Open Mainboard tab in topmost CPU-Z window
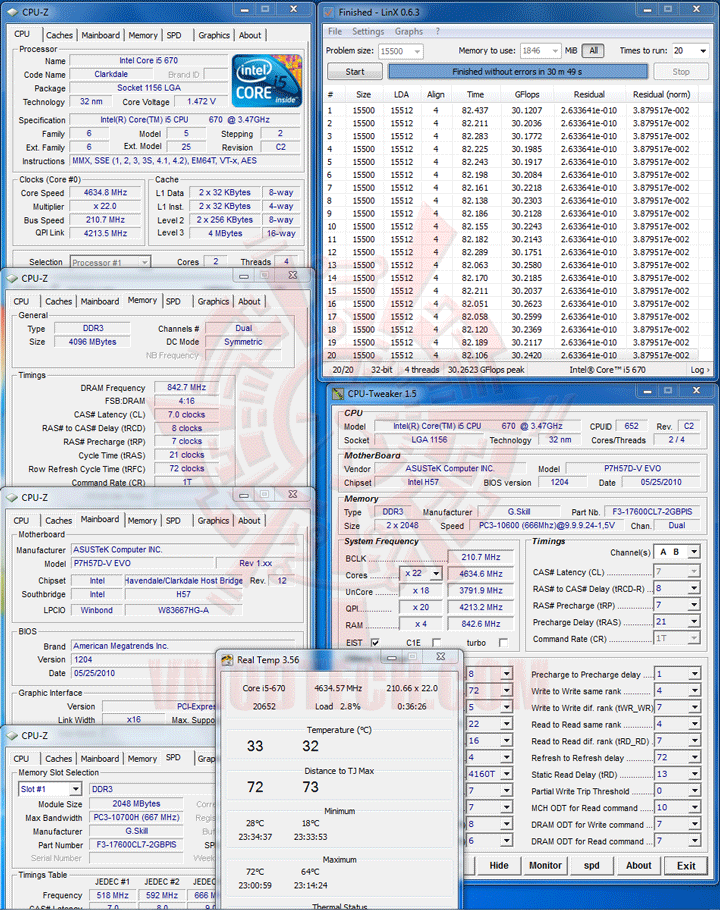 100,35
